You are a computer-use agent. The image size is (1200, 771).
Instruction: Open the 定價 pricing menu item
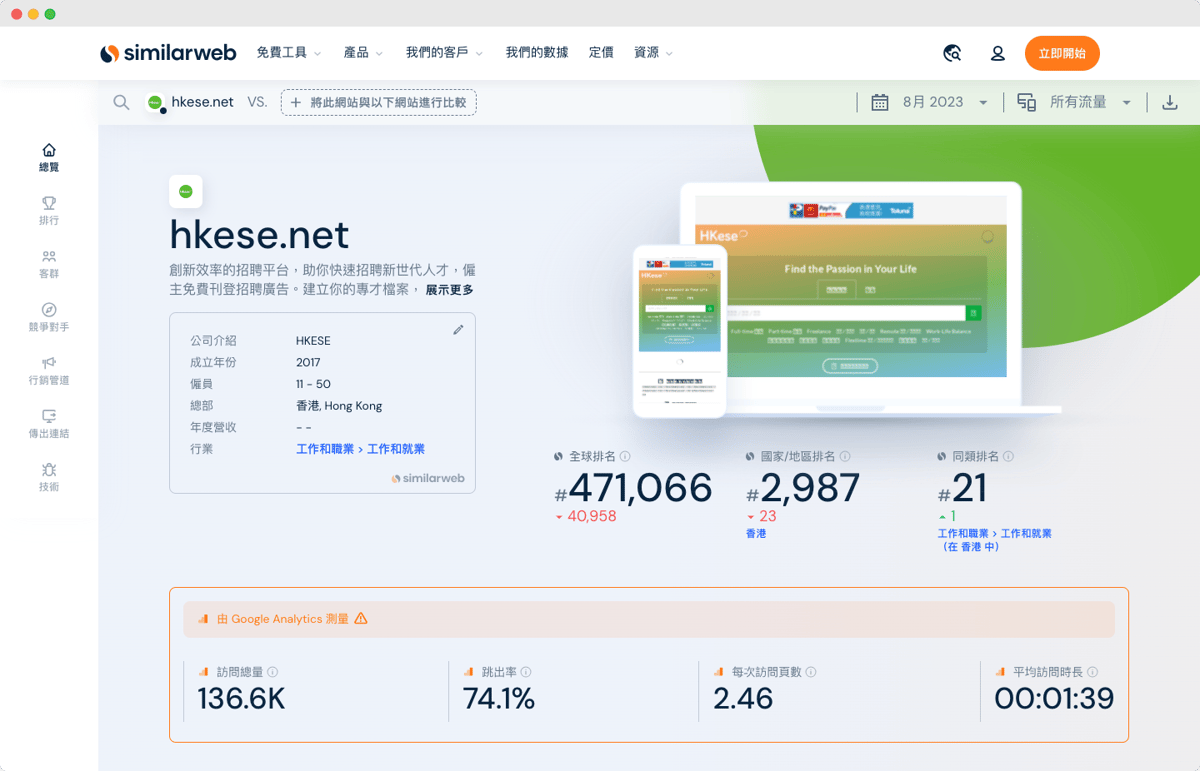[x=601, y=53]
